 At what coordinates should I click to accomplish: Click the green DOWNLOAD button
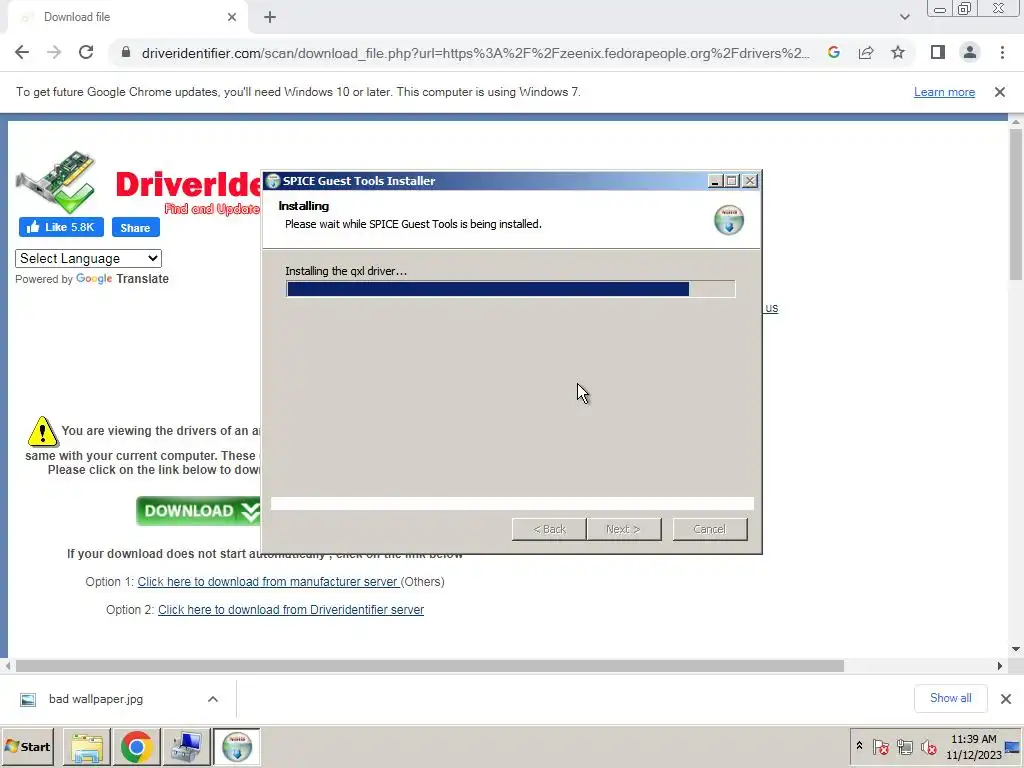(199, 511)
